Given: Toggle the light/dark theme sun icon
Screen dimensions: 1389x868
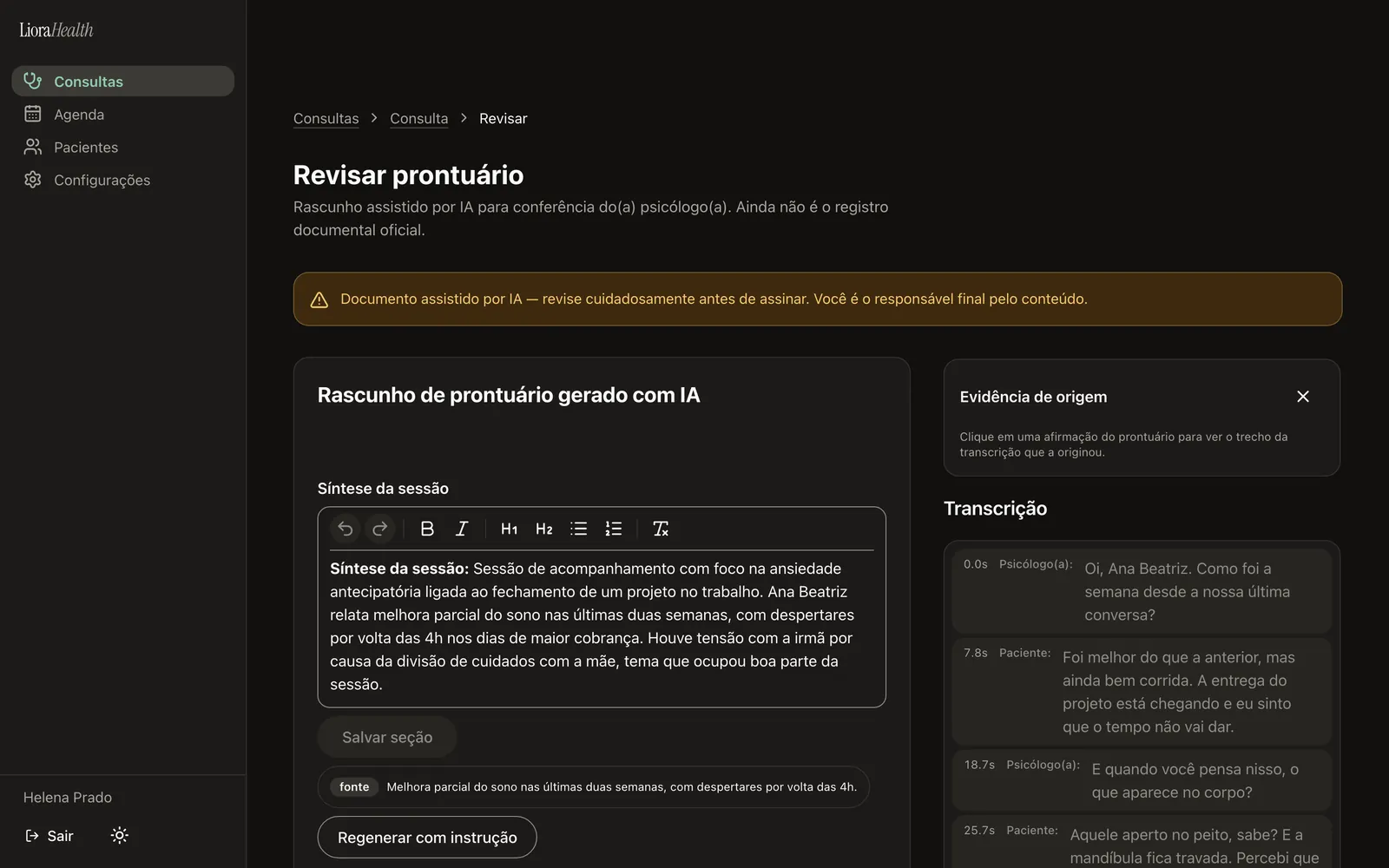Looking at the screenshot, I should tap(120, 835).
